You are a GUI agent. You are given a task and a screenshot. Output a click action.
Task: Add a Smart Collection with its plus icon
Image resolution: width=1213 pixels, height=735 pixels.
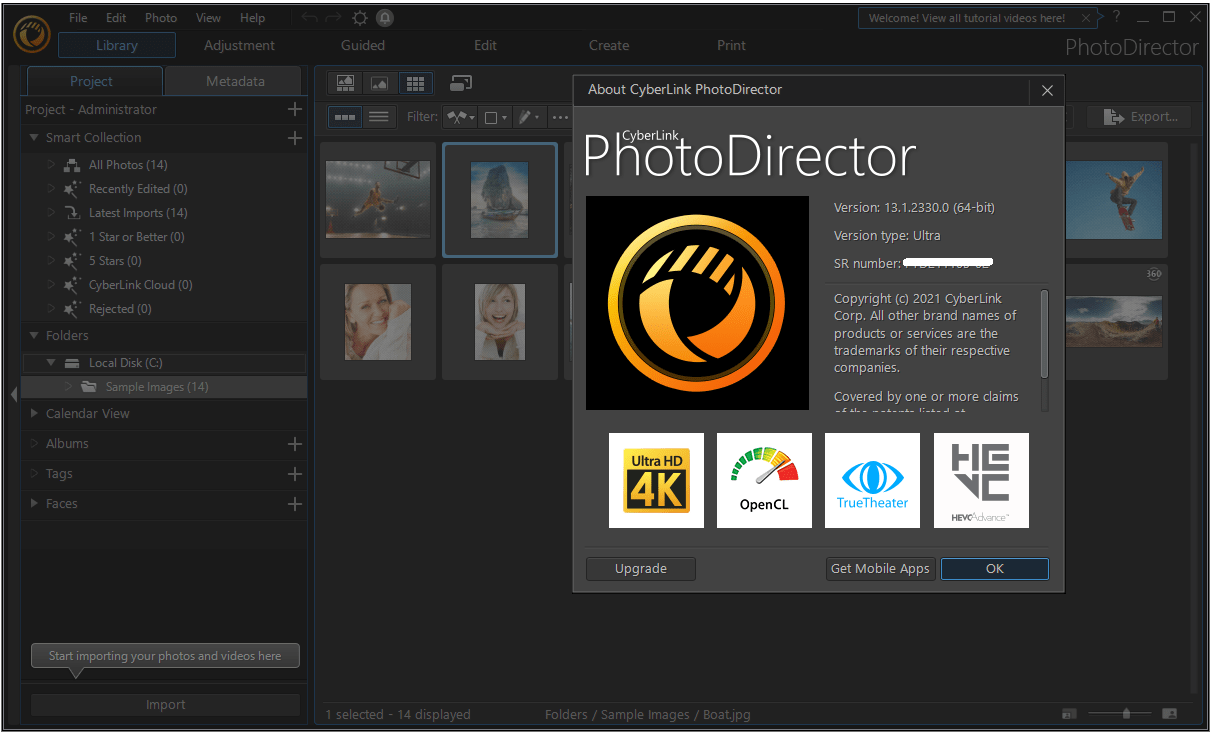click(294, 138)
